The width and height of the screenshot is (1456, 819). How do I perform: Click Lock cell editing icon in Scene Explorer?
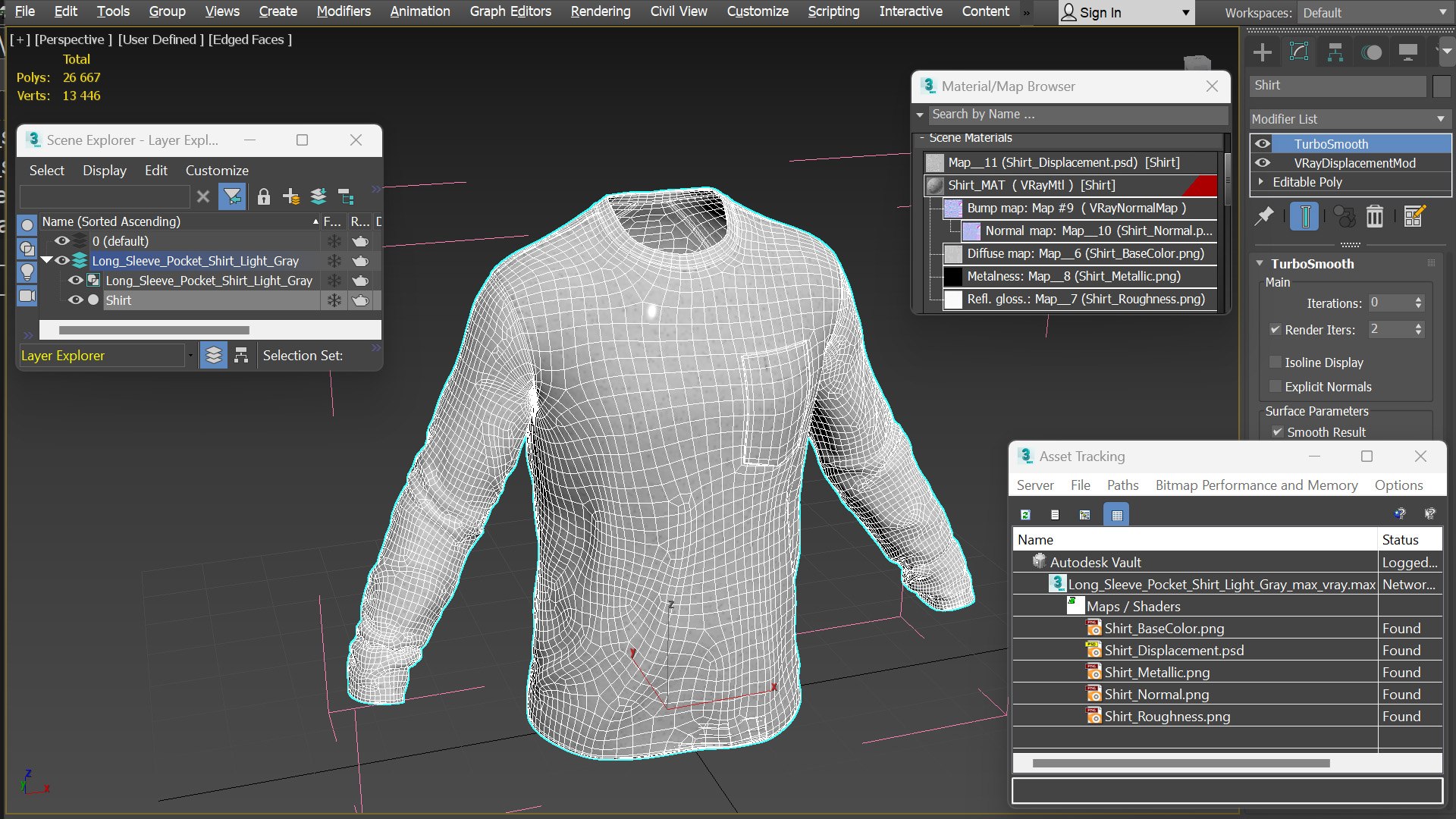[263, 197]
